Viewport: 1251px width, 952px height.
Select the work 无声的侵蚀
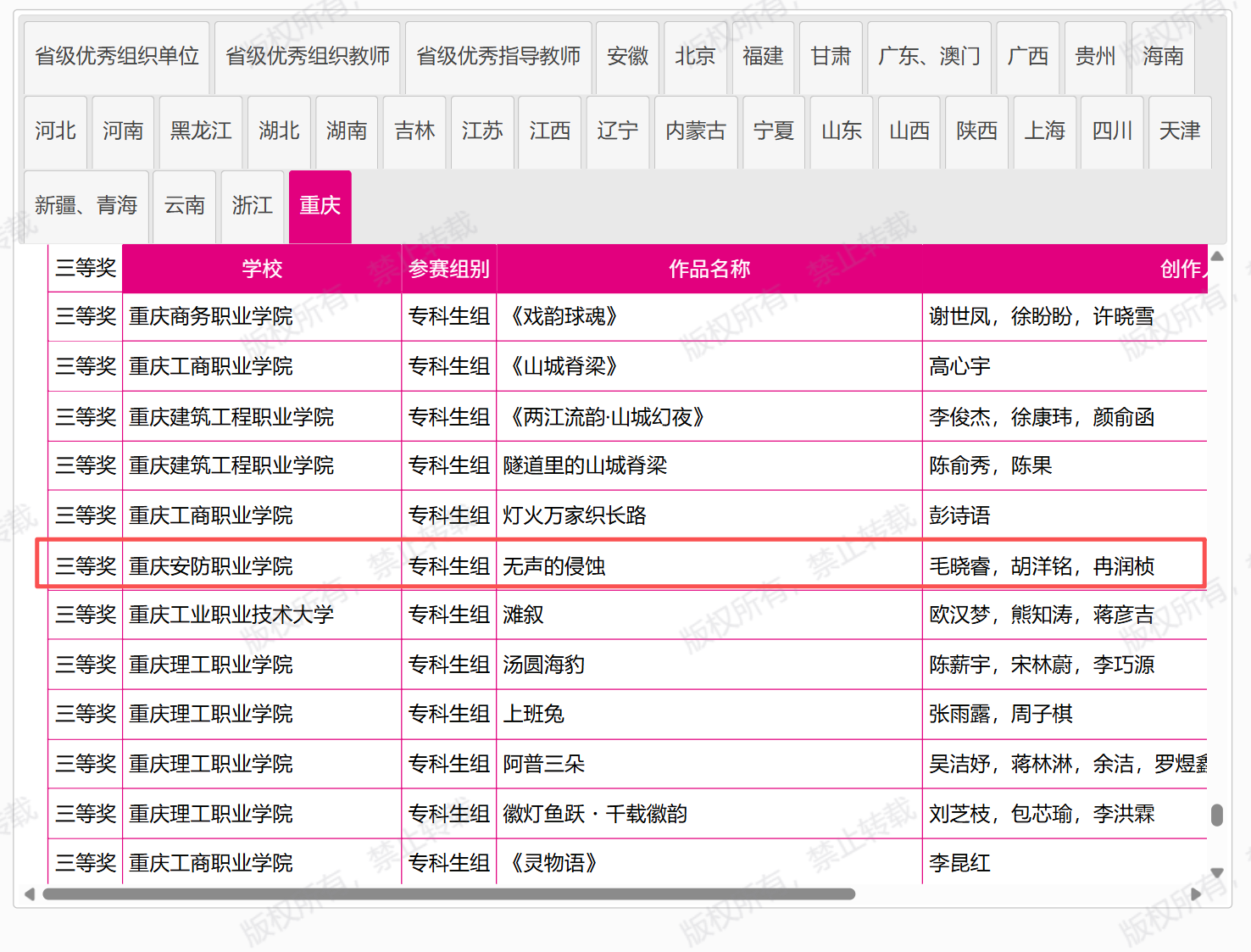pos(554,566)
